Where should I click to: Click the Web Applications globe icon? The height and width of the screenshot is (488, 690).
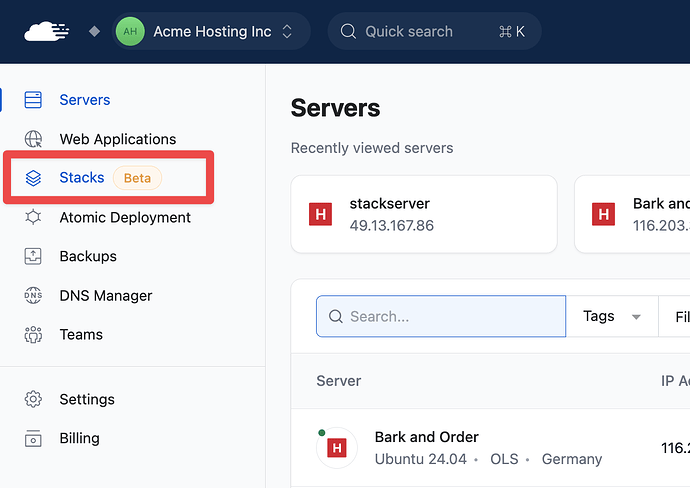point(33,139)
